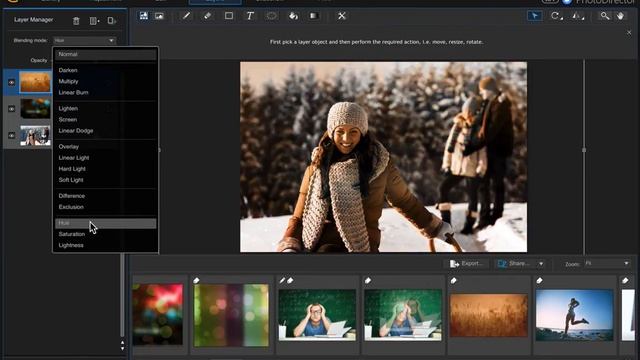Choose Hue blending mode
This screenshot has height=360, width=640.
pos(106,223)
